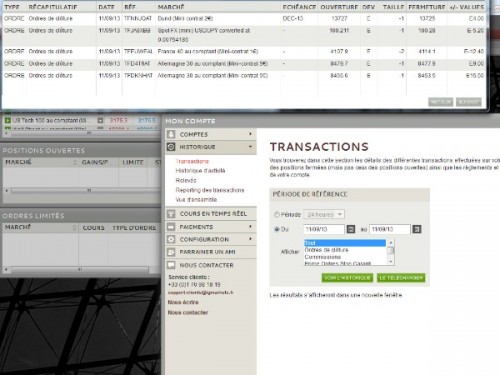The image size is (500, 375).
Task: Click the start date input field
Action: click(x=324, y=229)
